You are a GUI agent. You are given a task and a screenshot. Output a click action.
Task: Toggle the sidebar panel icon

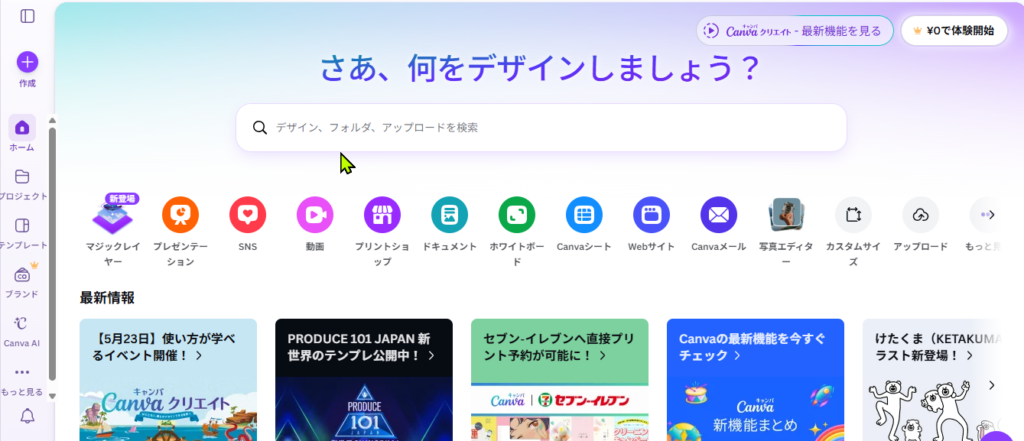pos(27,16)
